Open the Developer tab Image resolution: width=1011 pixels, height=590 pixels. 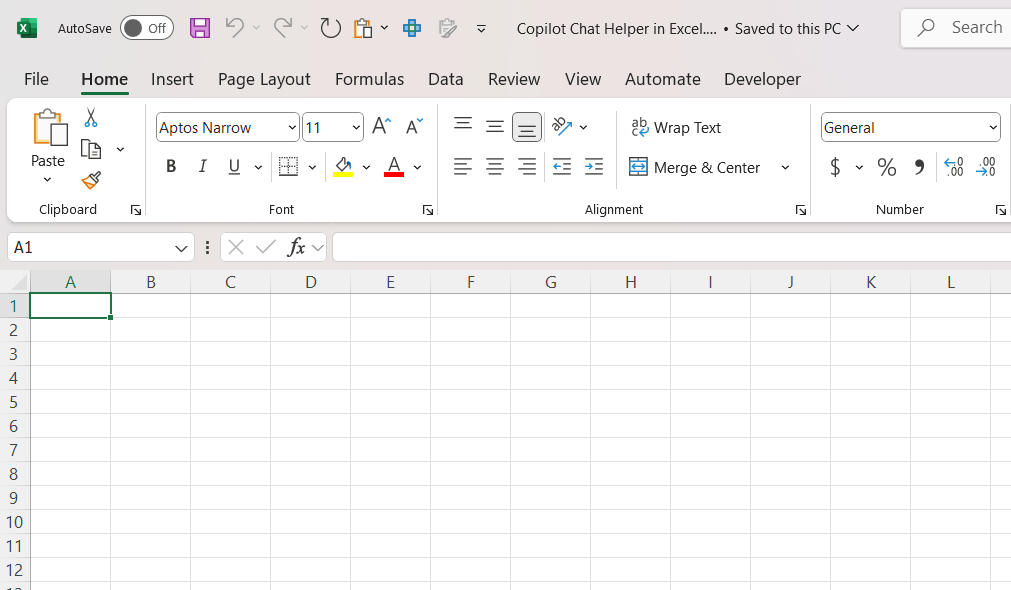point(762,79)
